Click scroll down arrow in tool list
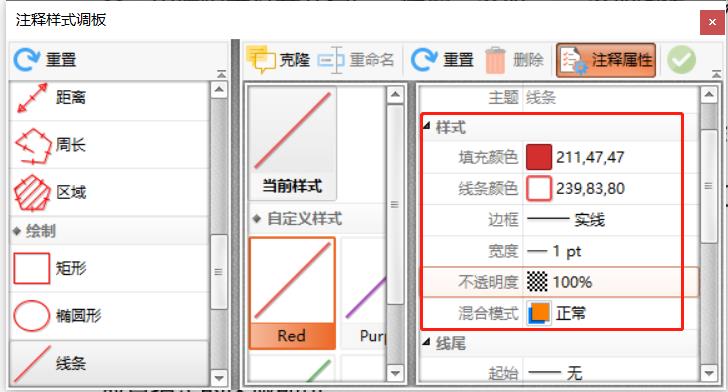Image resolution: width=728 pixels, height=392 pixels. pos(219,377)
